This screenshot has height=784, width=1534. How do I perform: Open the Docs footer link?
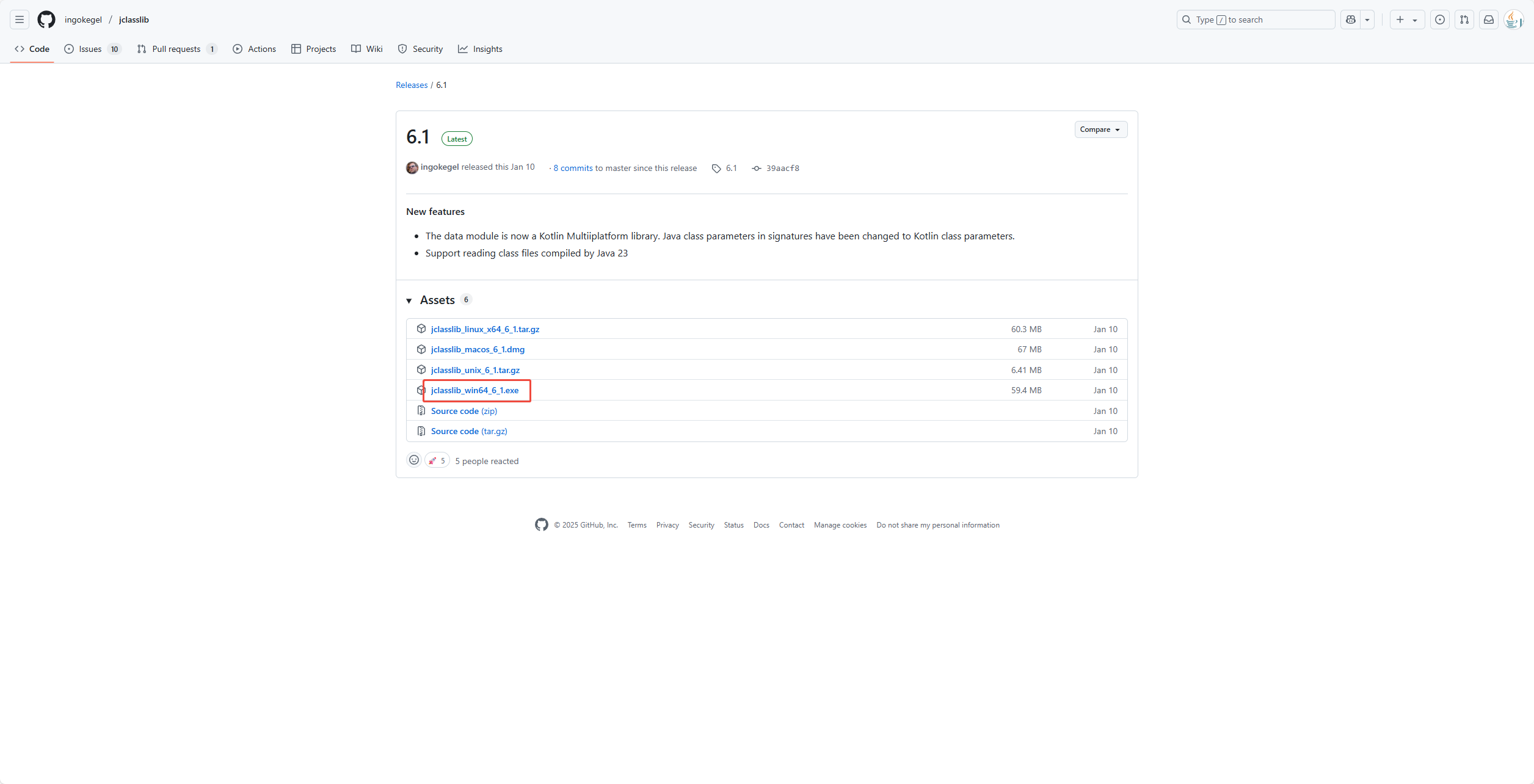click(x=762, y=525)
